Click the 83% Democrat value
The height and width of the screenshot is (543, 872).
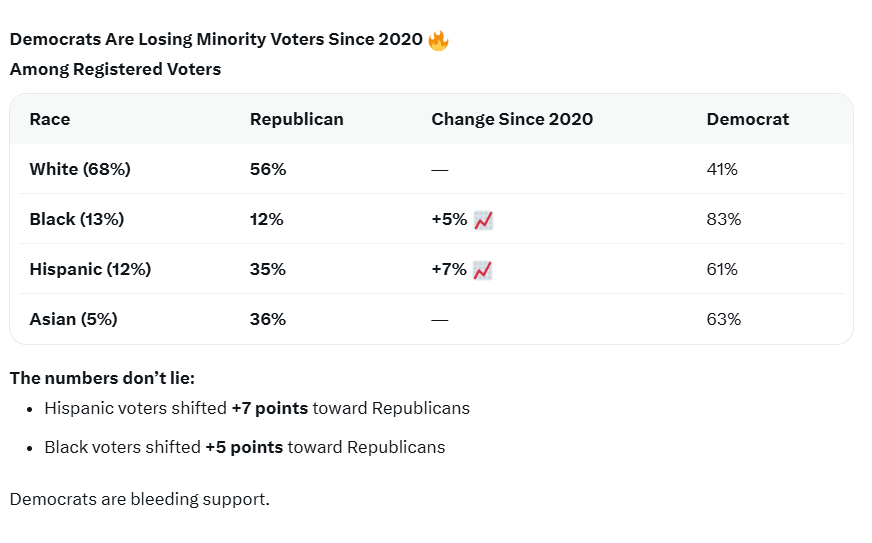pos(724,219)
